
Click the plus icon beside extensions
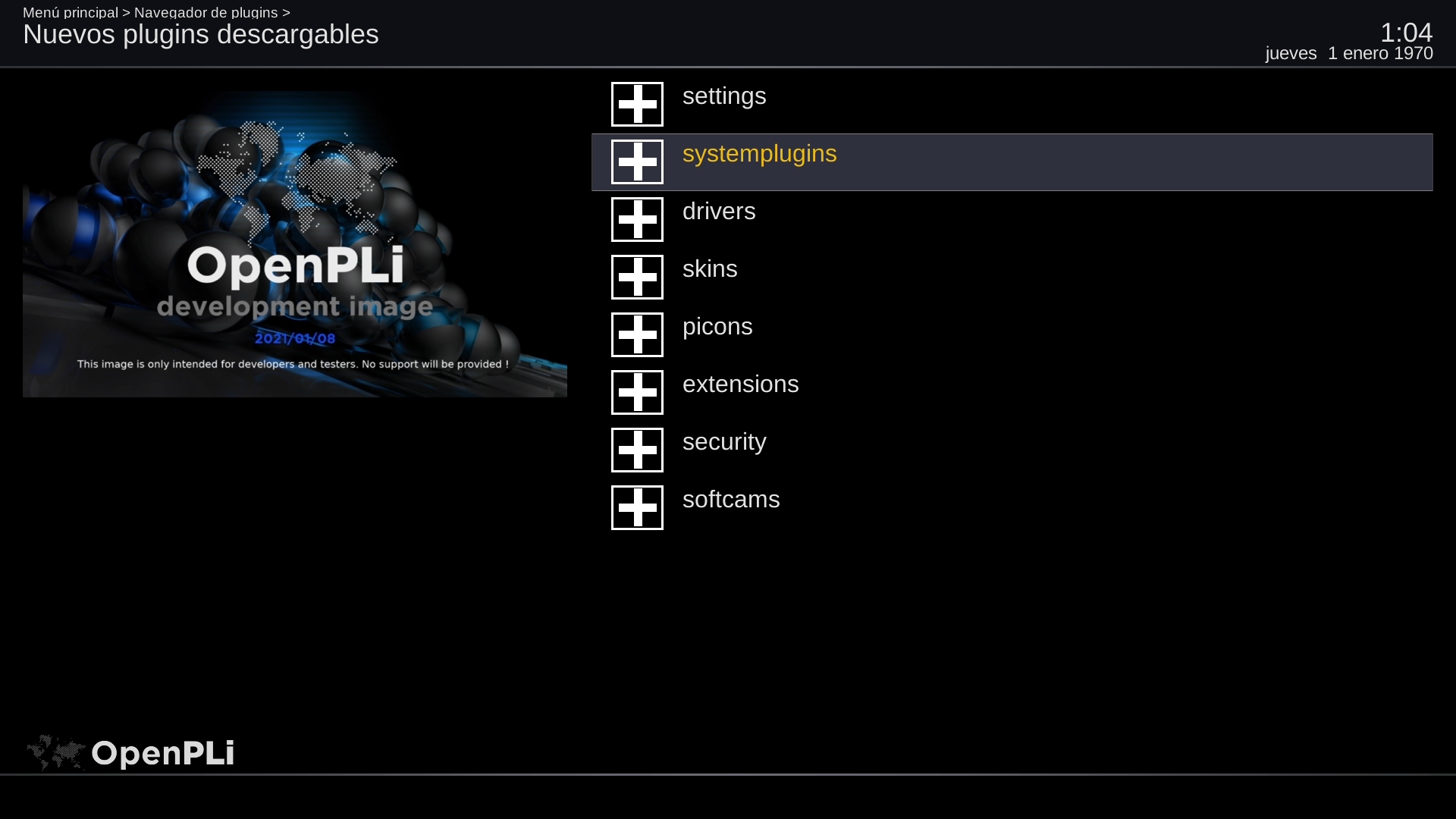pos(637,392)
